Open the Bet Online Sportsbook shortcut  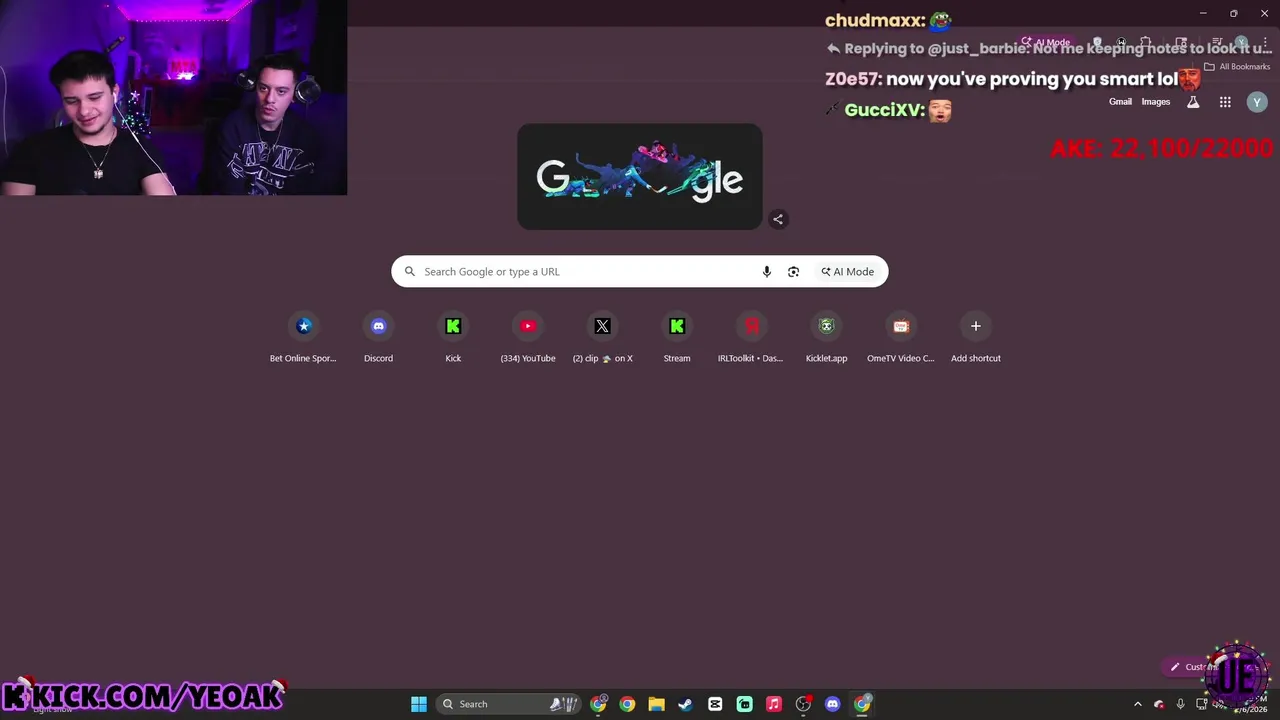[303, 338]
